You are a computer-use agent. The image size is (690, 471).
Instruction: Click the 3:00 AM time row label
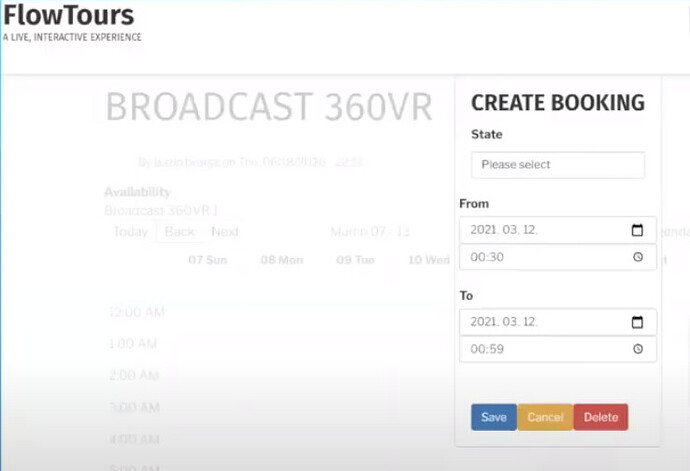[134, 407]
